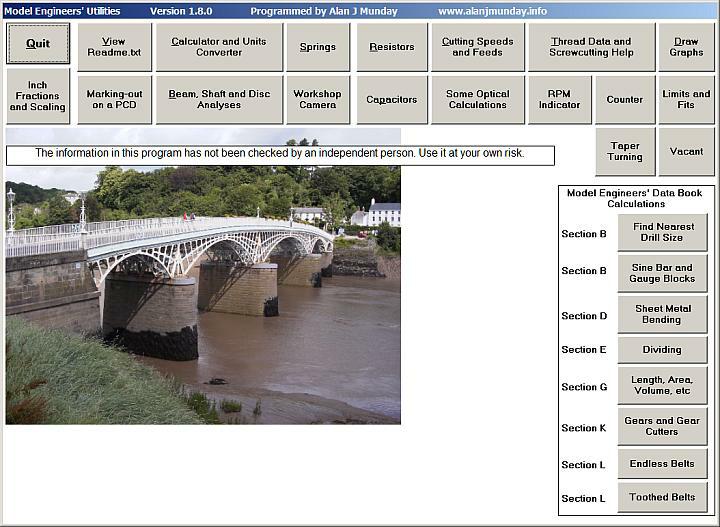Image resolution: width=720 pixels, height=527 pixels.
Task: Open Inch Fractions and Scaling
Action: [x=38, y=96]
